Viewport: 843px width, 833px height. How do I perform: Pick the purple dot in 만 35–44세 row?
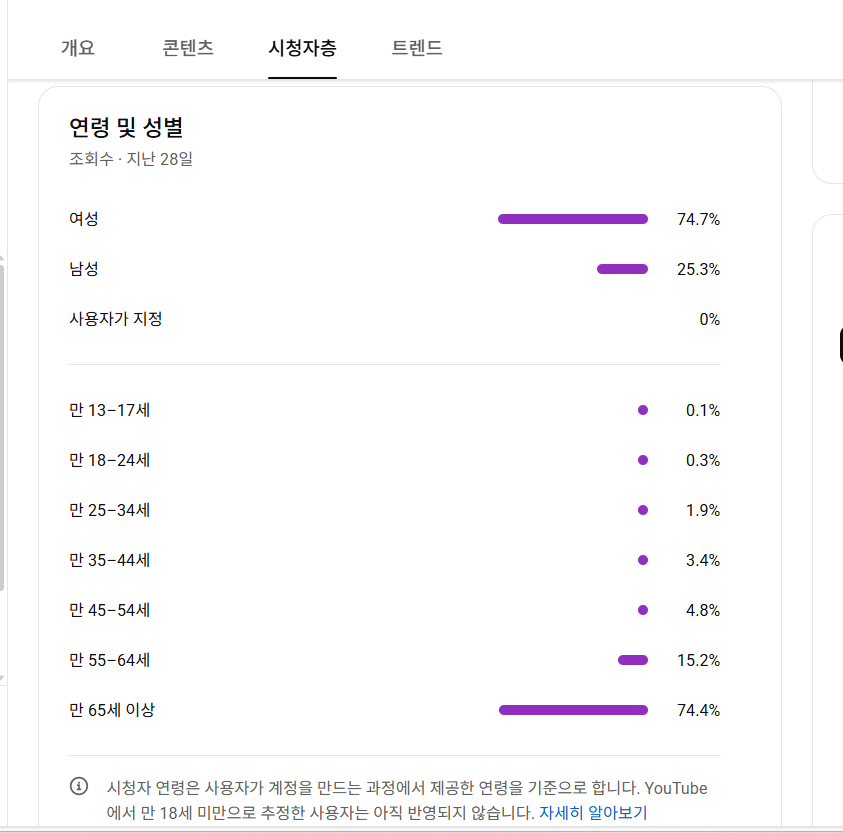pos(643,560)
